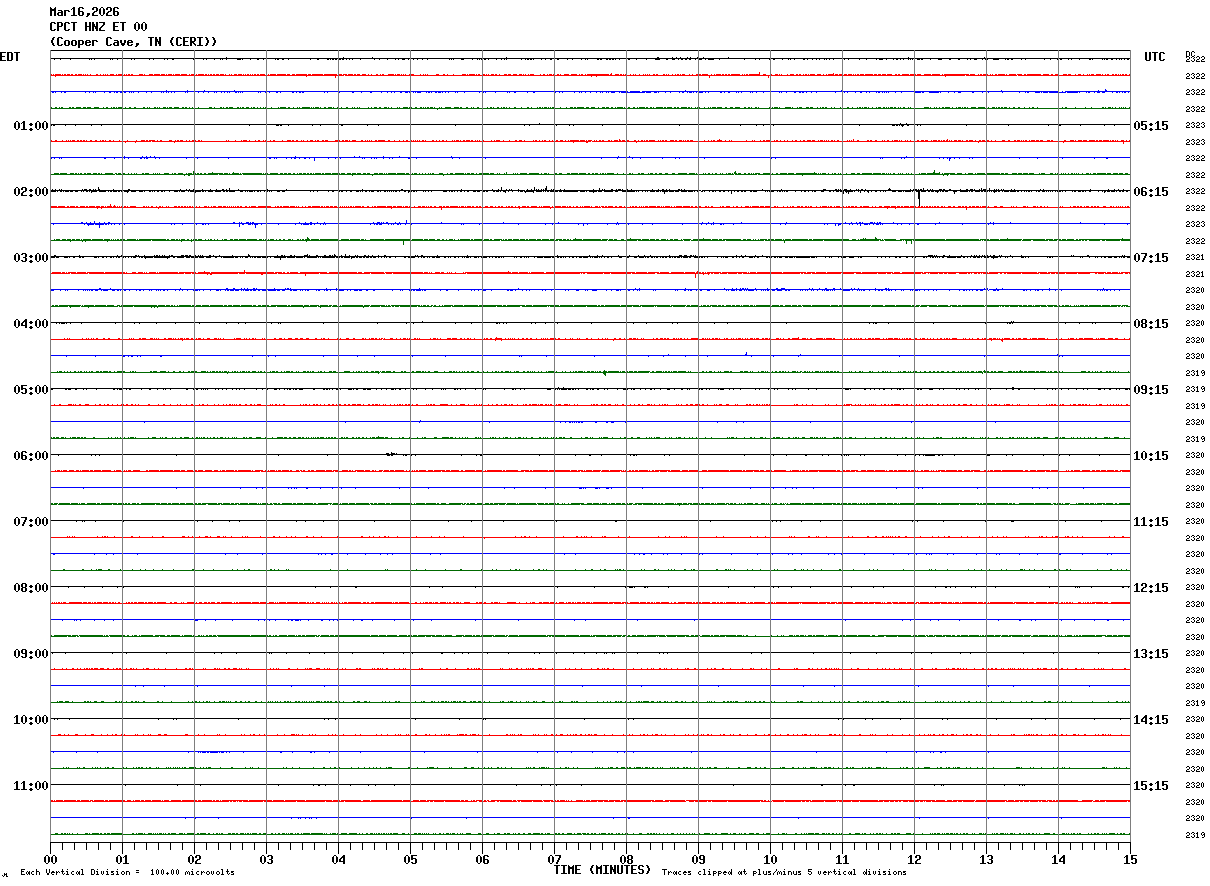Click minute 12 on the time axis
Viewport: 1210px width, 886px height.
coord(914,859)
